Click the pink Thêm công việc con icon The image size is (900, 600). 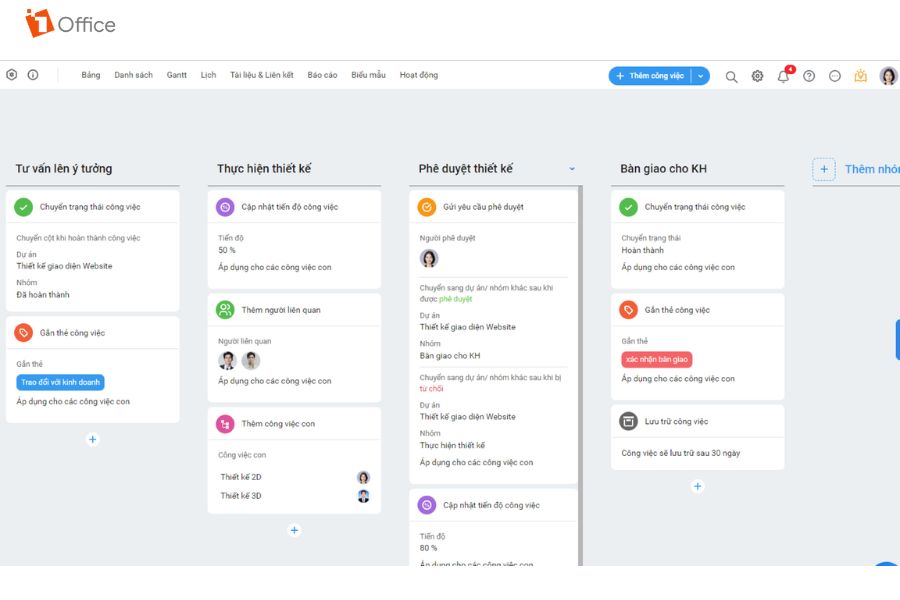225,424
